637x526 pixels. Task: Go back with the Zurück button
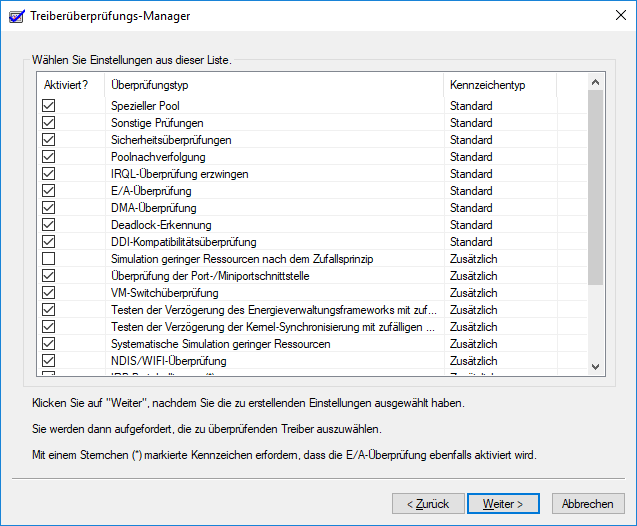pyautogui.click(x=427, y=503)
